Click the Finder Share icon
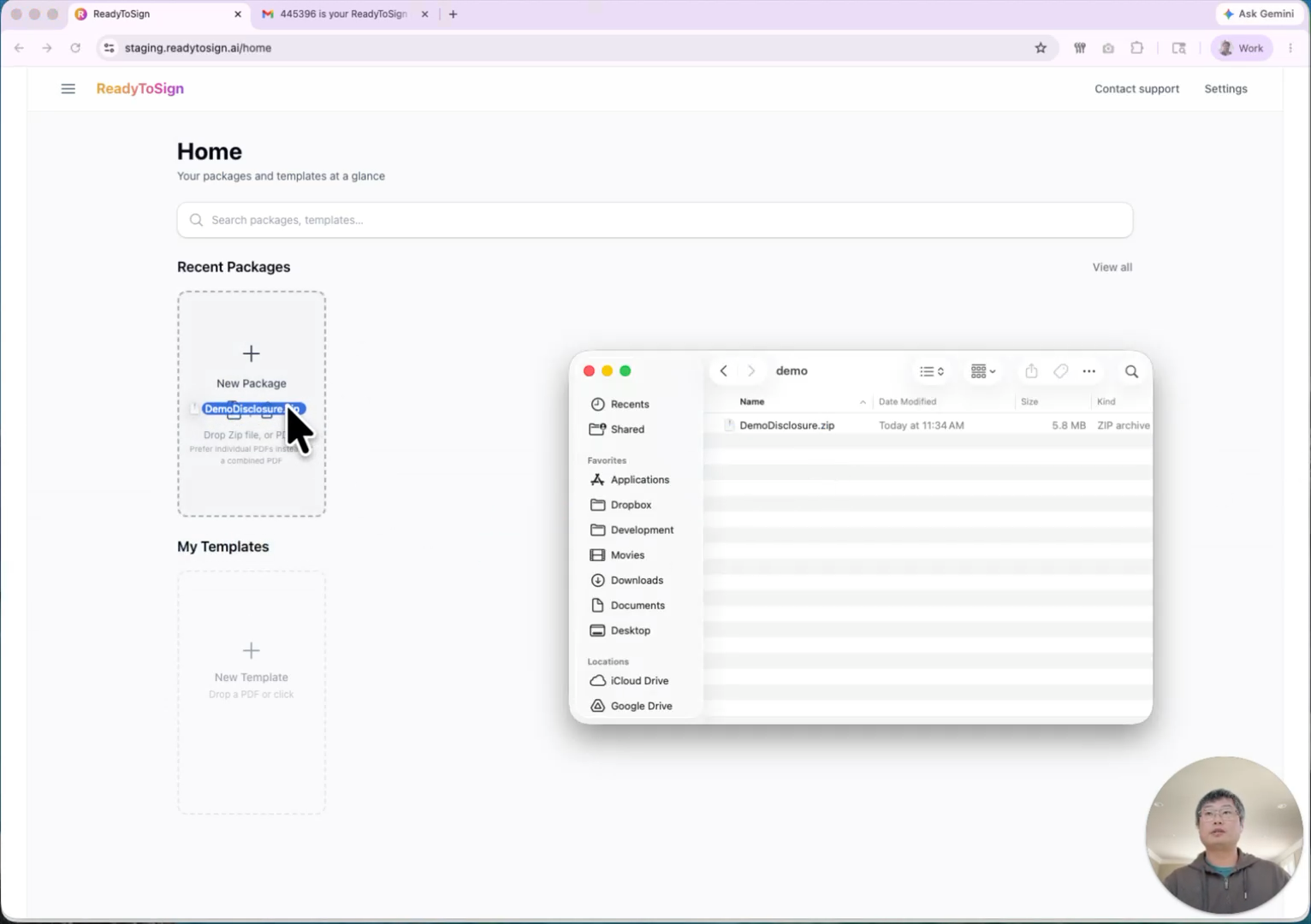The image size is (1311, 924). [x=1031, y=371]
